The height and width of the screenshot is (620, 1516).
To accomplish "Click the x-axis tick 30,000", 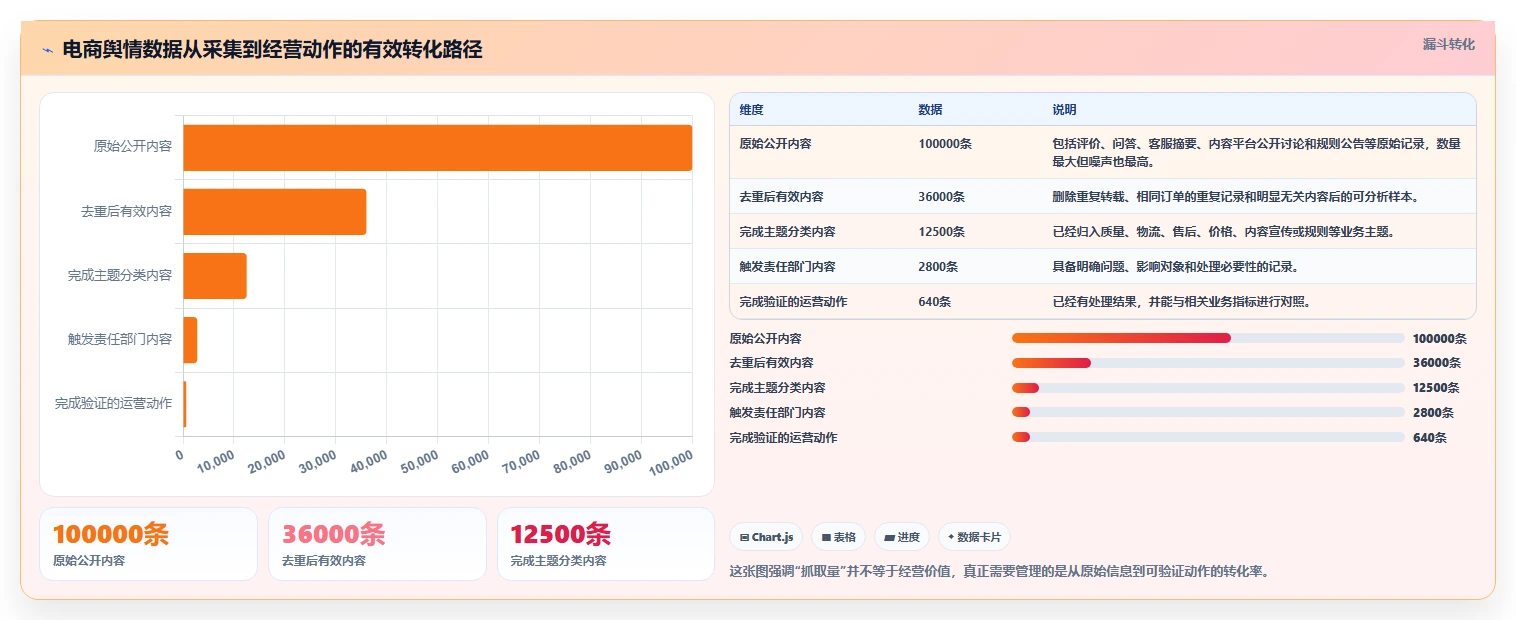I will click(318, 461).
